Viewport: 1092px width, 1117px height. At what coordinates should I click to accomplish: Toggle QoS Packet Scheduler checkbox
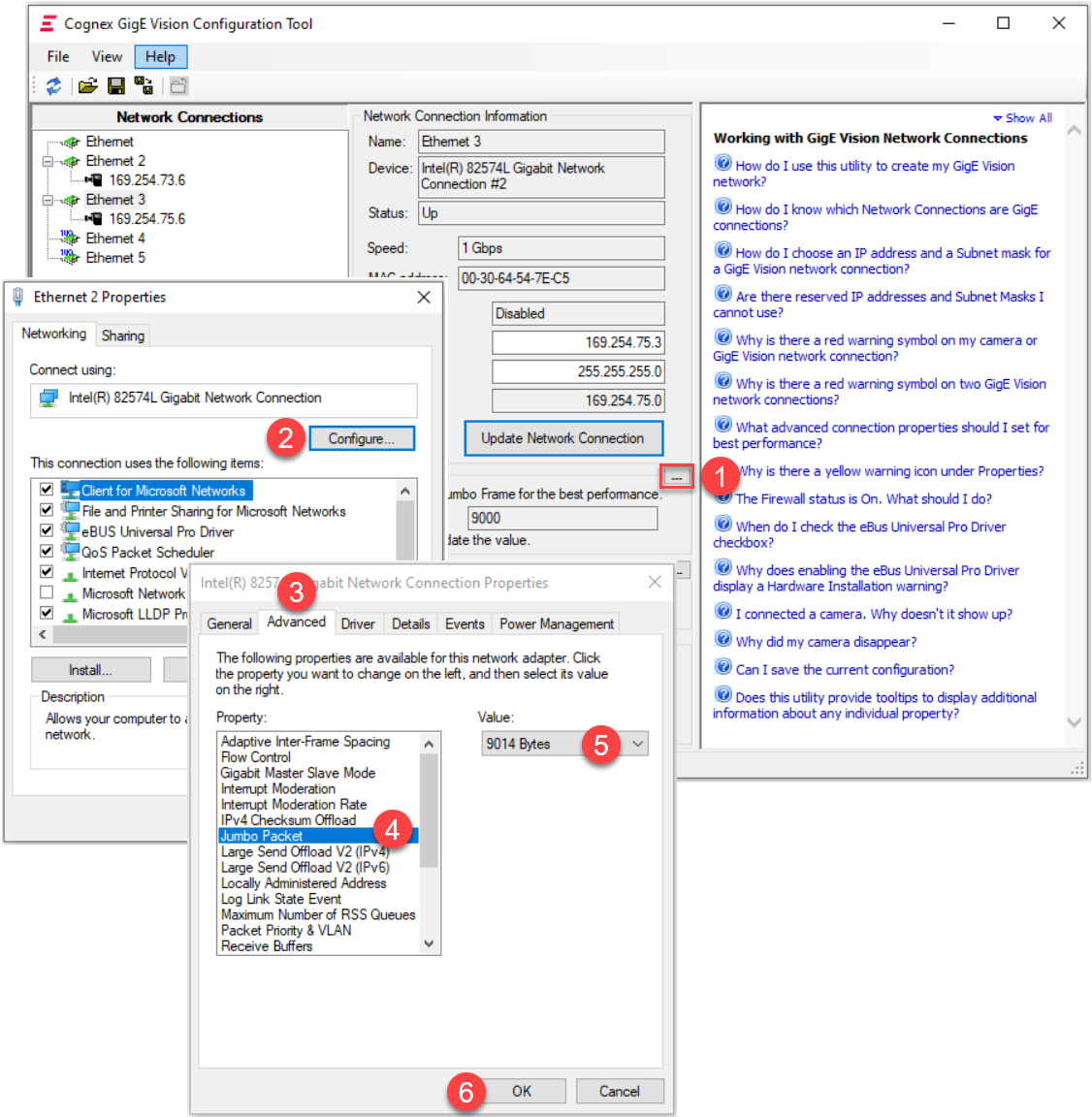(47, 551)
